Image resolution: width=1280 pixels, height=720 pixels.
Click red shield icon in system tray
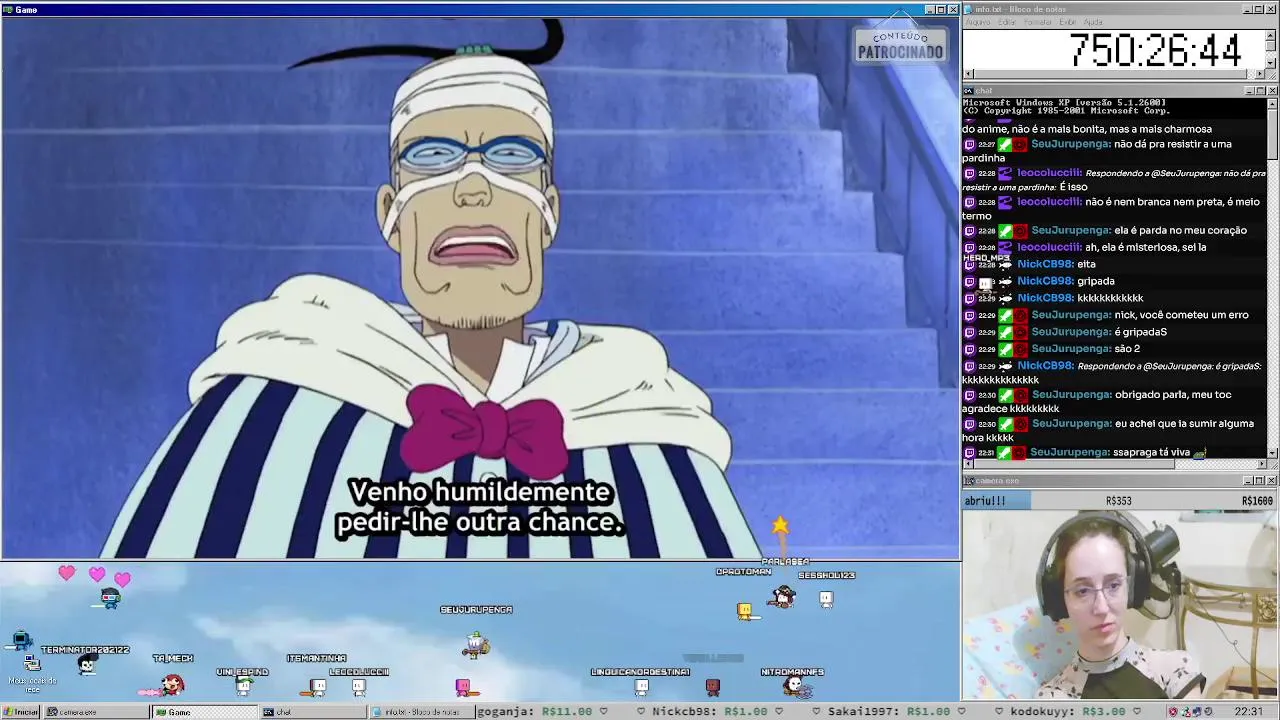(1173, 711)
